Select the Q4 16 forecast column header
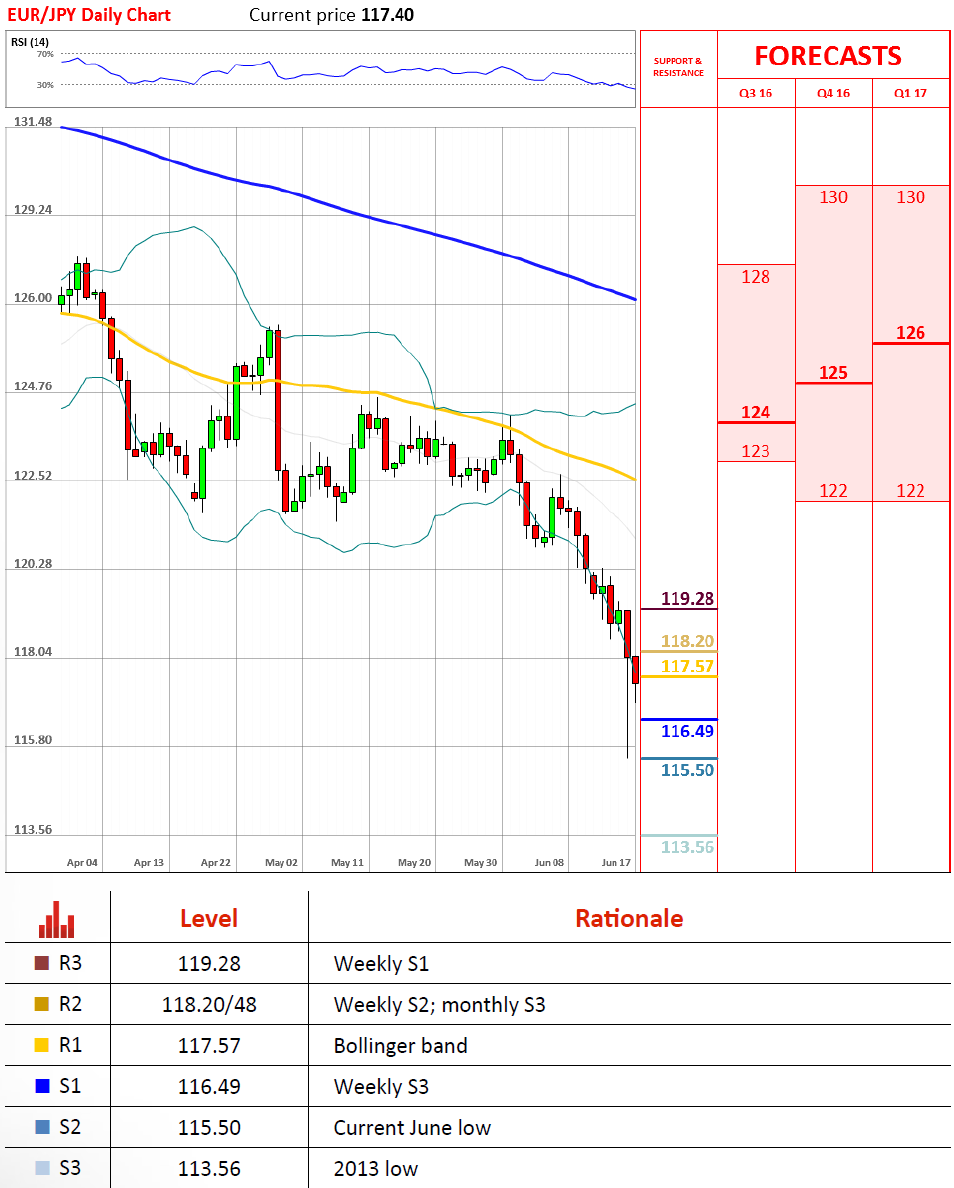The image size is (954, 1188). (x=833, y=93)
